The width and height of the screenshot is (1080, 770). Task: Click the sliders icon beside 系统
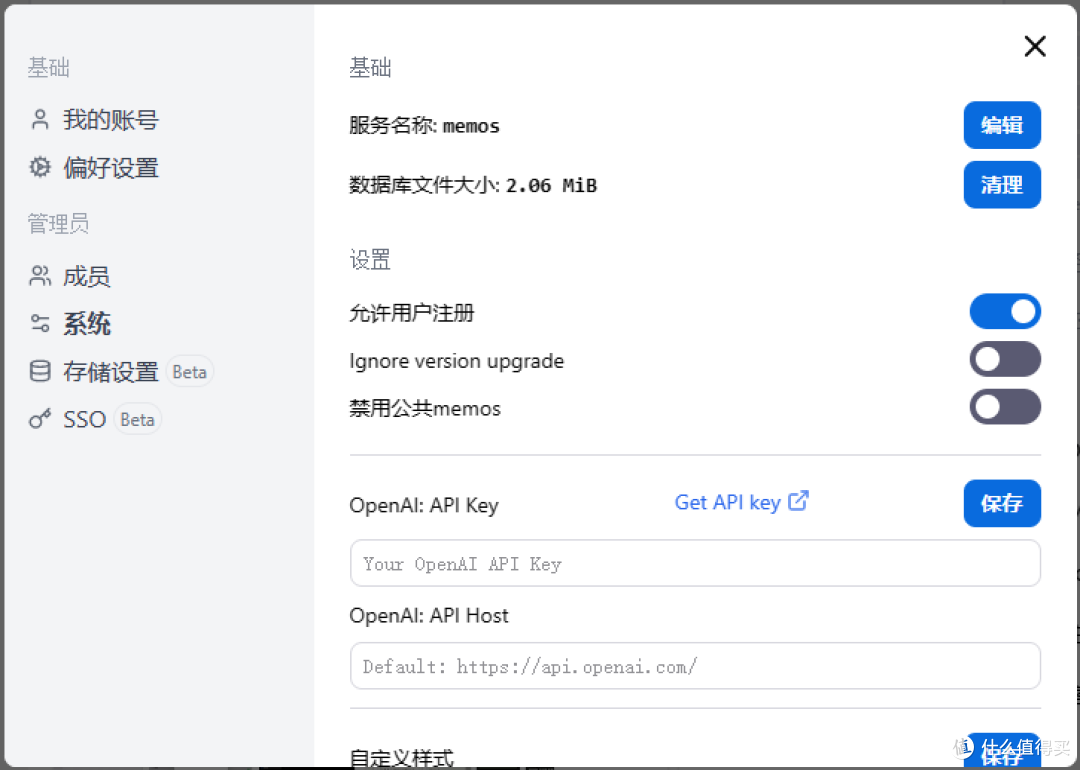[40, 324]
